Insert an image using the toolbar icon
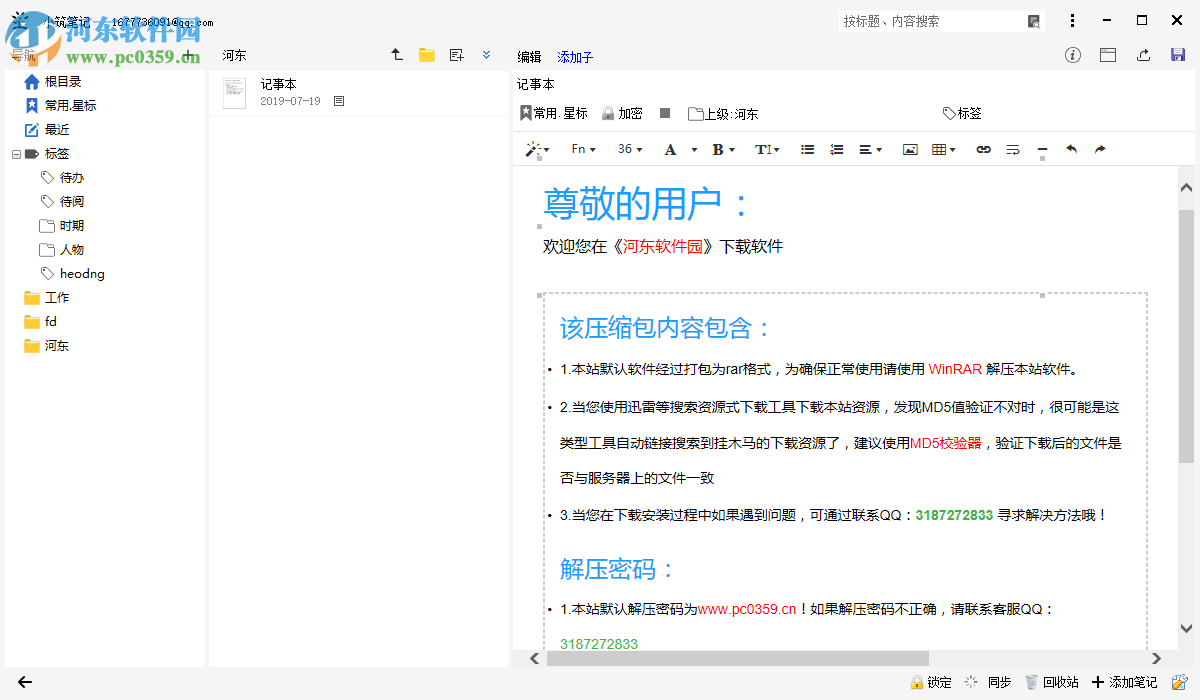The image size is (1200, 700). [x=910, y=149]
